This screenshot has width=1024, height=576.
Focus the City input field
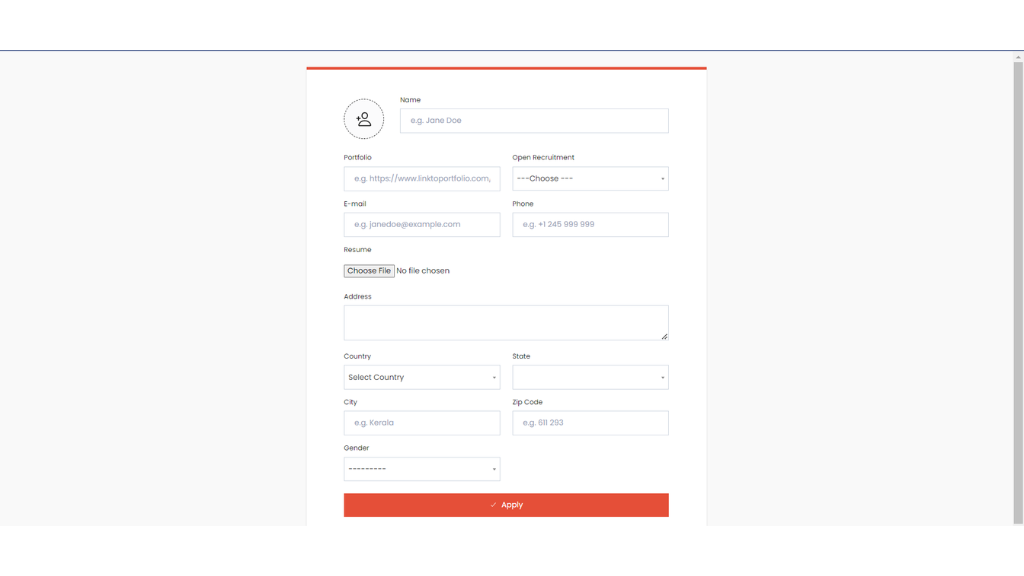[421, 423]
